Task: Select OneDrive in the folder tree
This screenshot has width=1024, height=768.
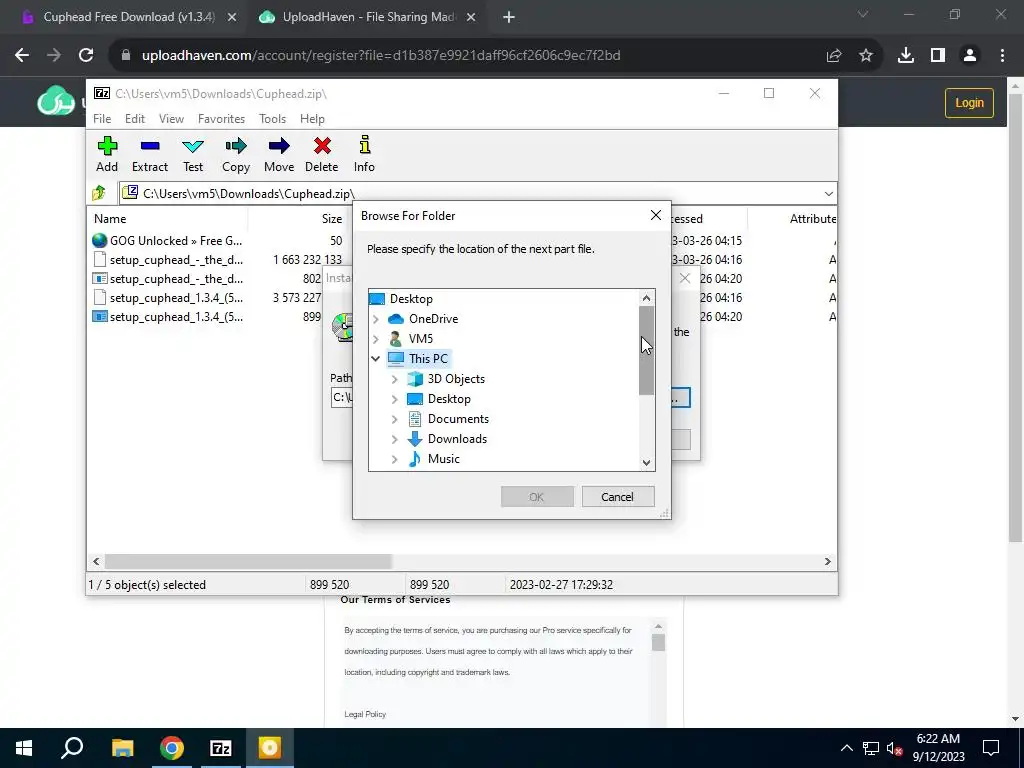Action: click(x=433, y=319)
